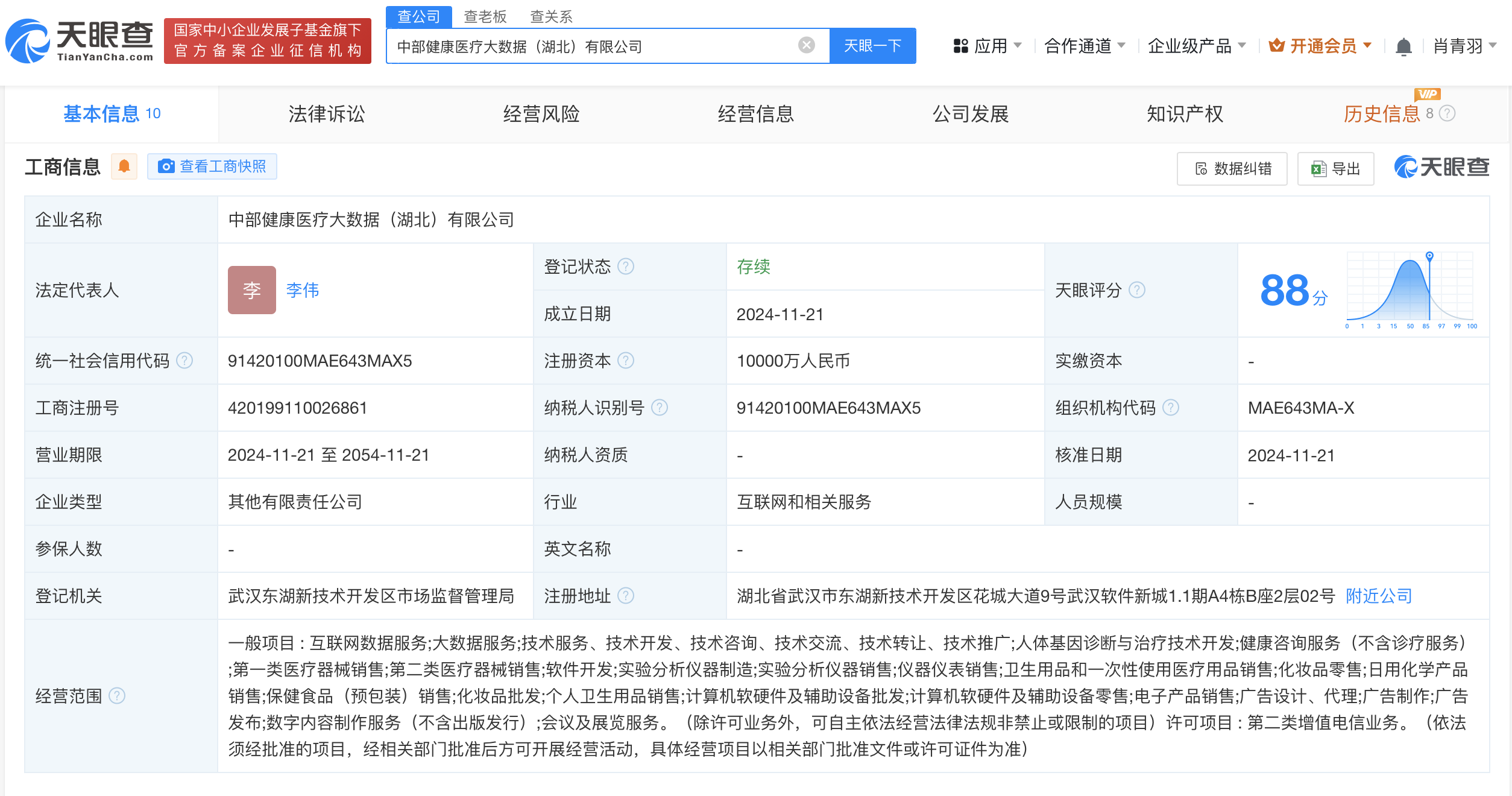
Task: Click the score distribution chart marker
Action: pos(1429,256)
